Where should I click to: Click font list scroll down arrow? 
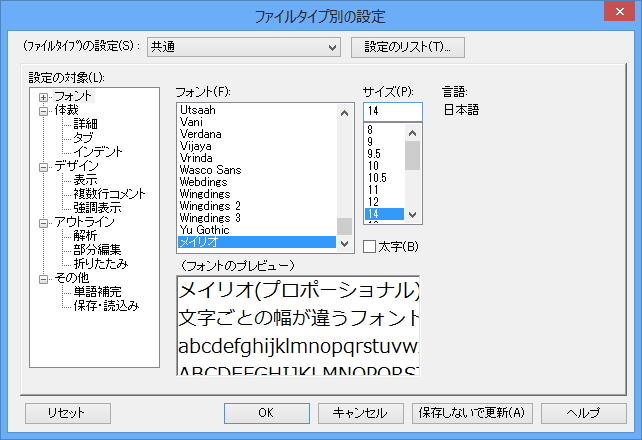(x=344, y=244)
